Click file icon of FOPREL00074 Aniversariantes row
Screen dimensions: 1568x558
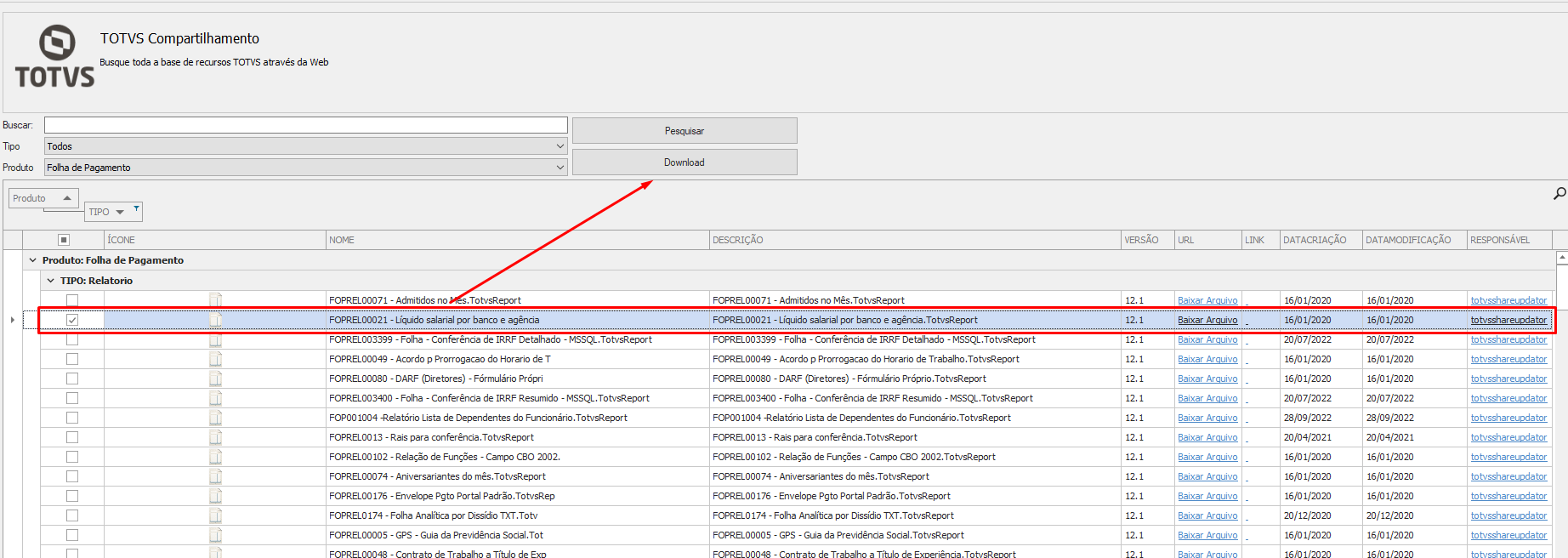(216, 476)
